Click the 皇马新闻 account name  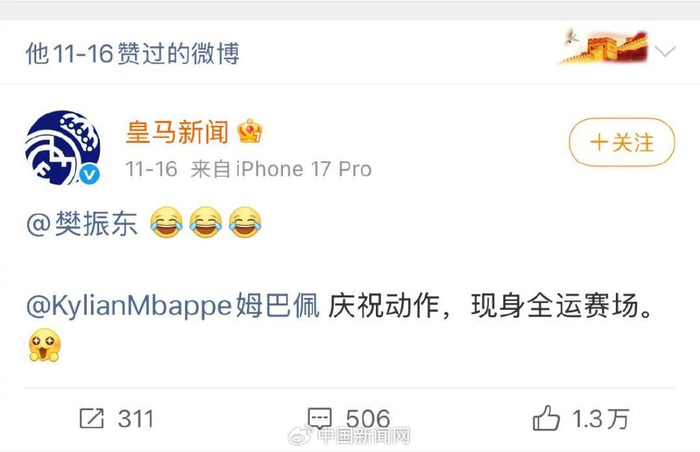177,132
